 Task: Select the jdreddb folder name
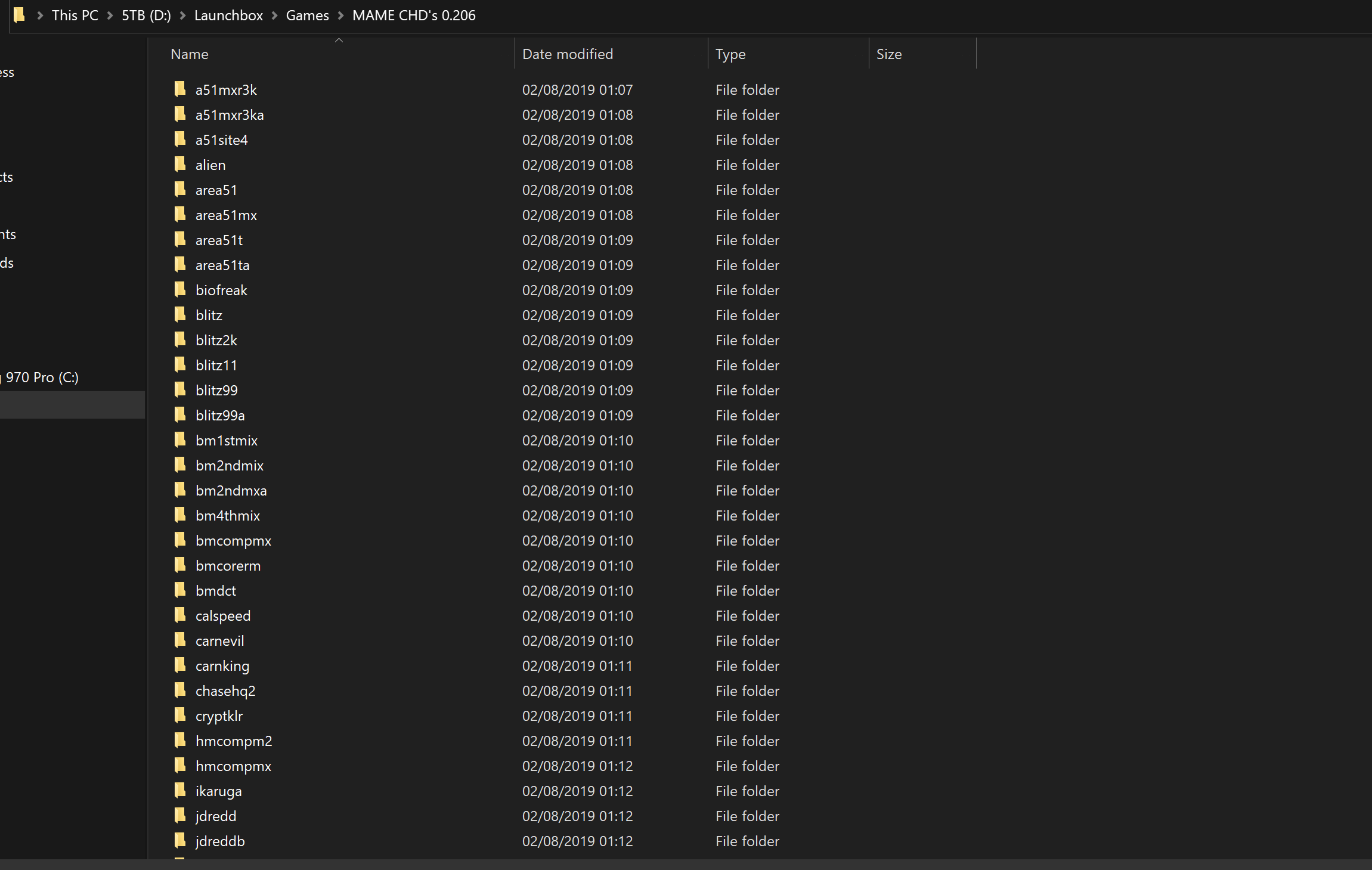pyautogui.click(x=220, y=841)
